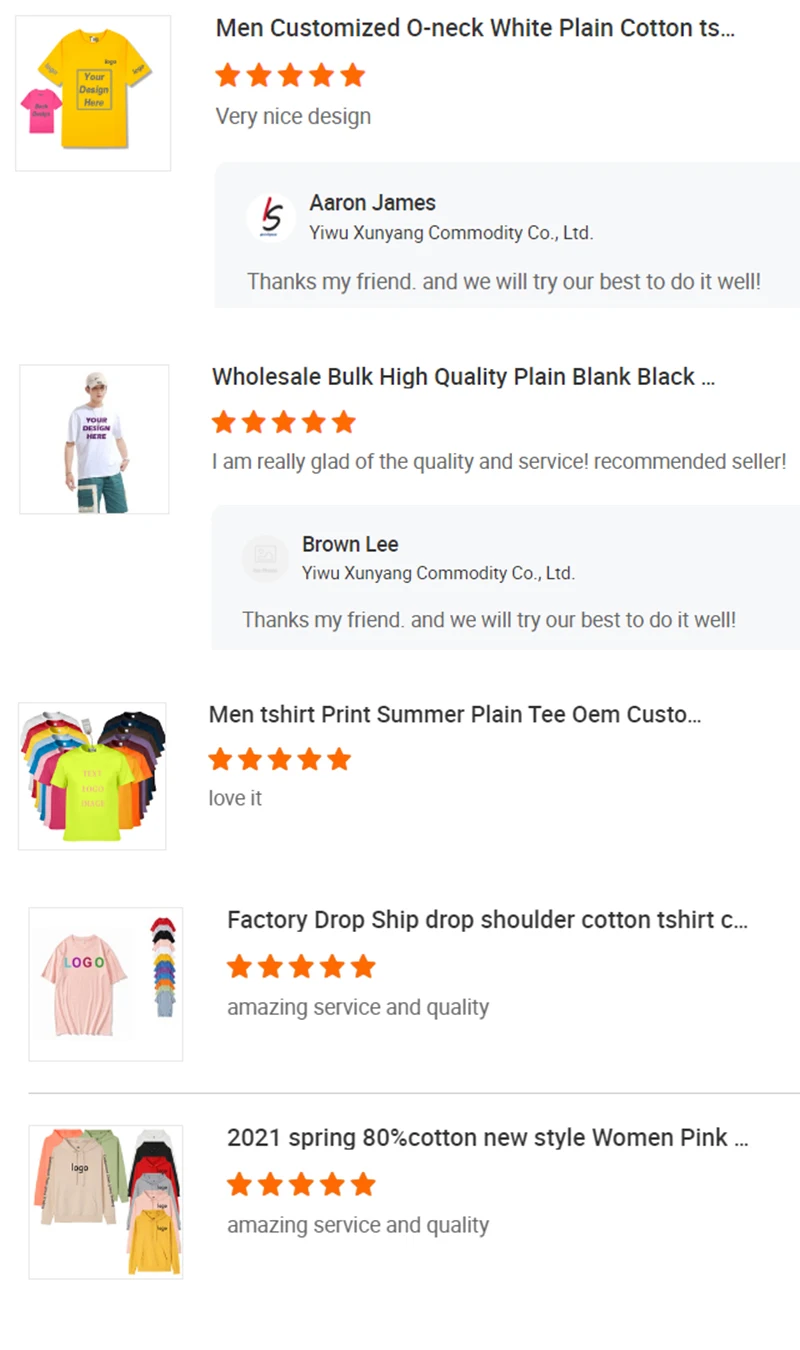
Task: Click Yiwu Xunyang Commodity under Aaron James
Action: point(451,233)
